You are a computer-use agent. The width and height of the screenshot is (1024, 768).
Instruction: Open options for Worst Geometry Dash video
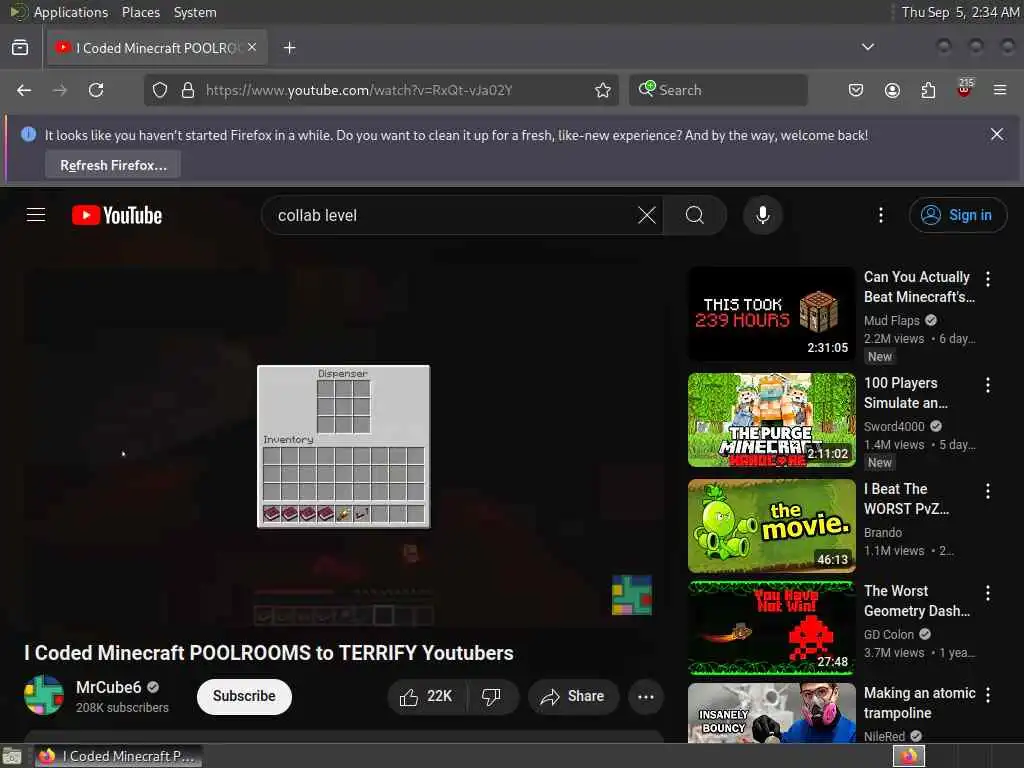(988, 592)
